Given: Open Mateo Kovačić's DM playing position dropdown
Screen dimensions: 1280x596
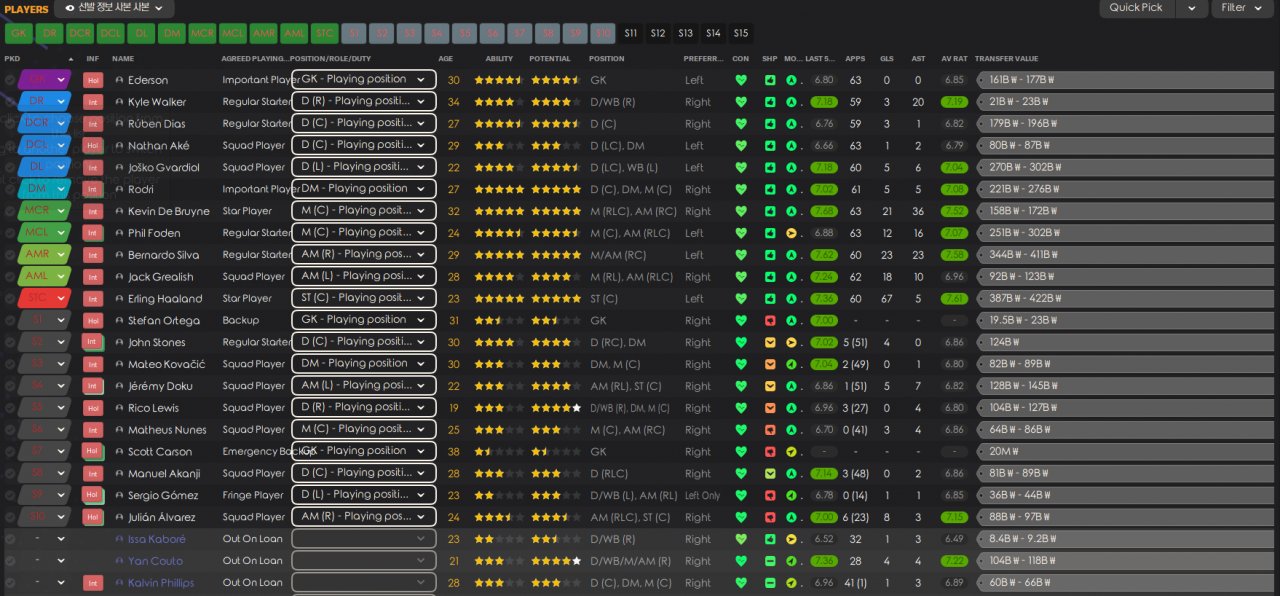Looking at the screenshot, I should (x=364, y=363).
